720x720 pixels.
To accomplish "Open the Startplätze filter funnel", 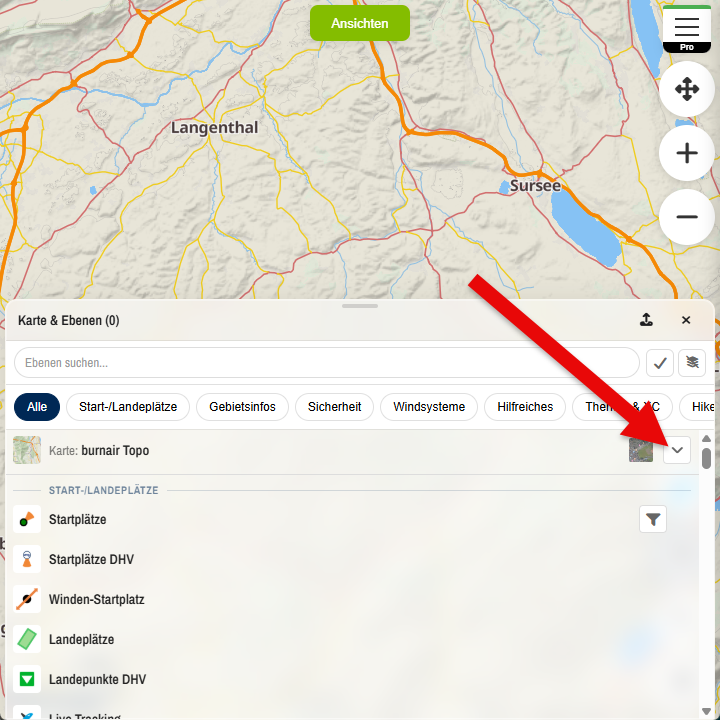I will point(653,519).
